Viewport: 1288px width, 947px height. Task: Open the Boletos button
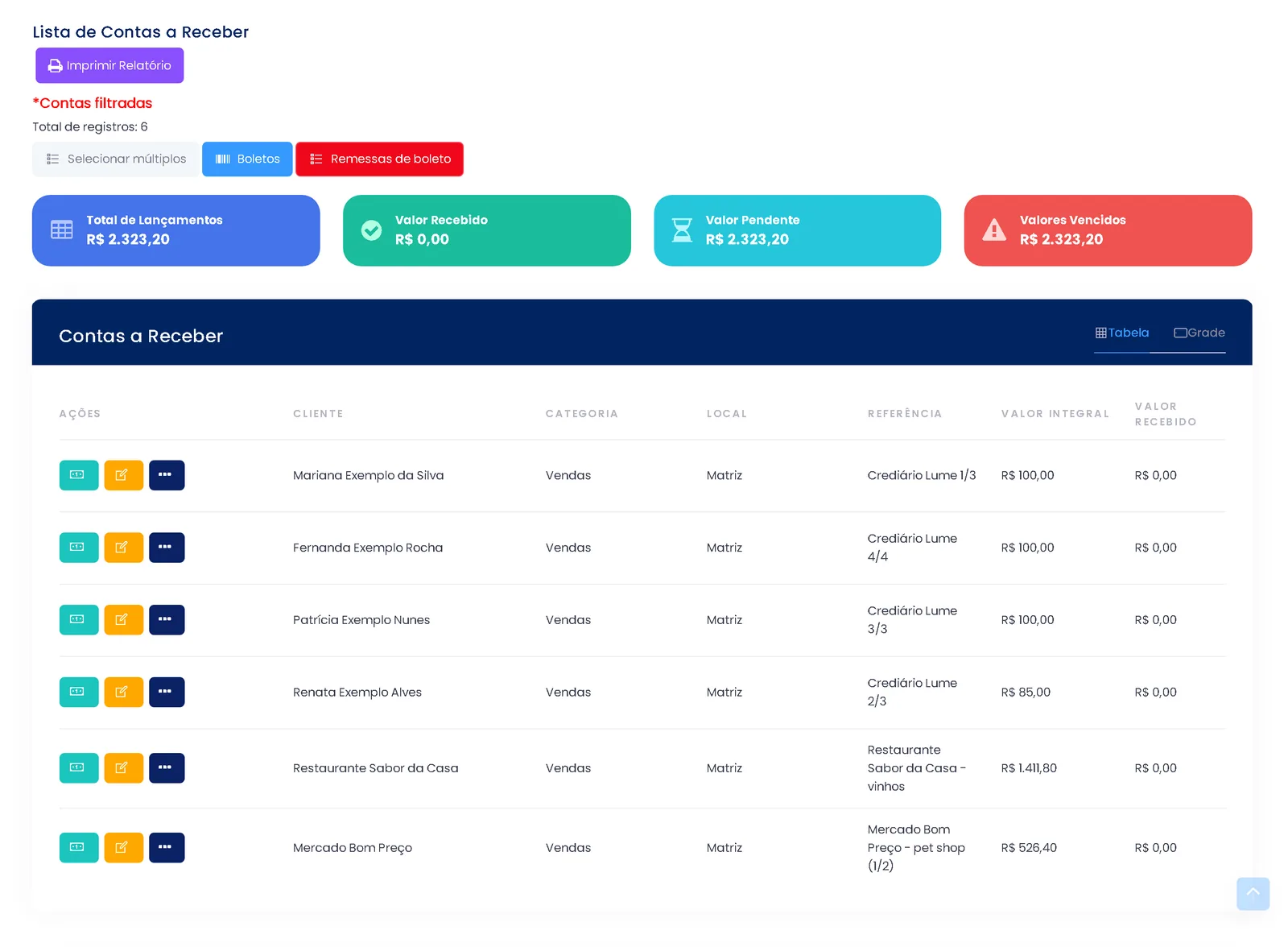pyautogui.click(x=247, y=159)
